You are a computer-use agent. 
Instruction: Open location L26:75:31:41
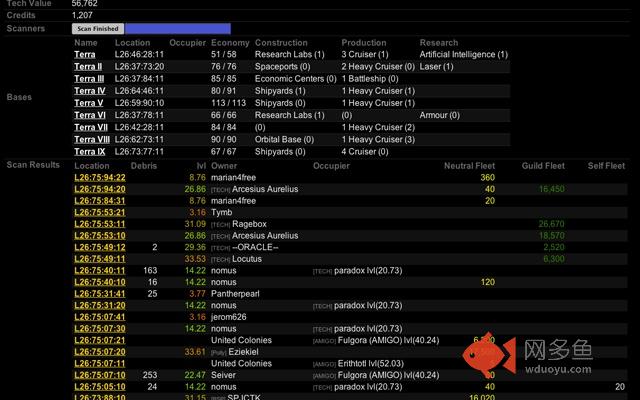pyautogui.click(x=99, y=294)
